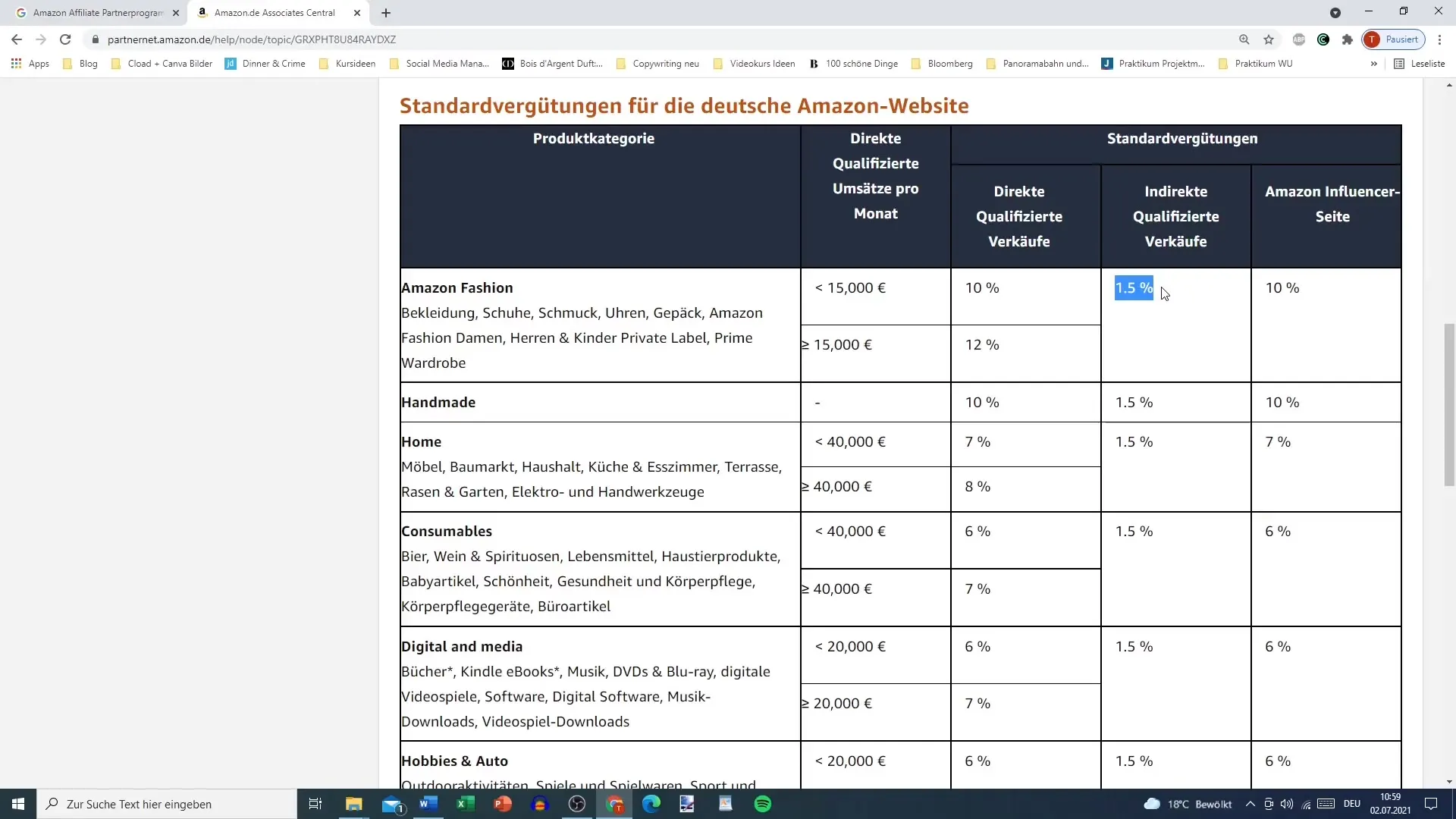Viewport: 1456px width, 819px height.
Task: Open Chrome's three-dot menu
Action: point(1439,39)
